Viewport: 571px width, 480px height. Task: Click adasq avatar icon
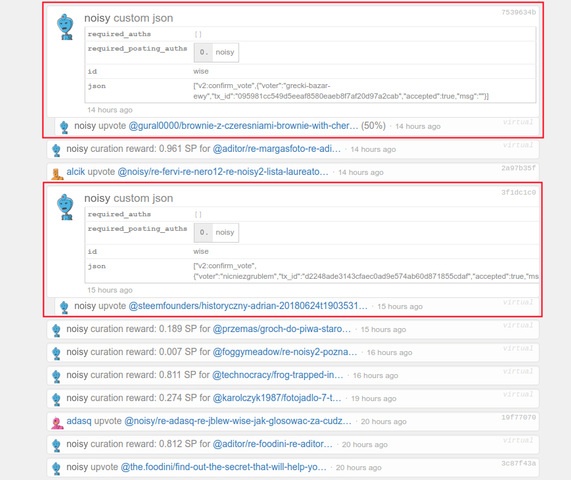point(57,422)
